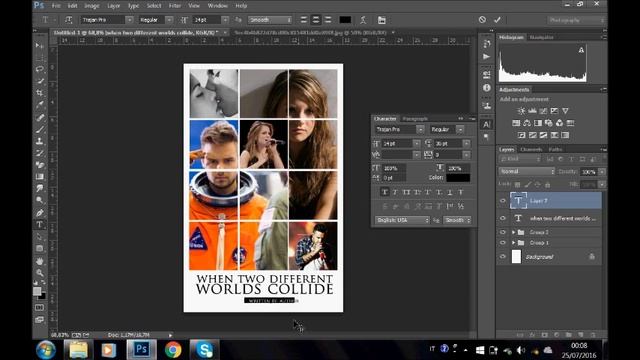Open Skype from the taskbar
640x360 pixels.
pyautogui.click(x=204, y=350)
